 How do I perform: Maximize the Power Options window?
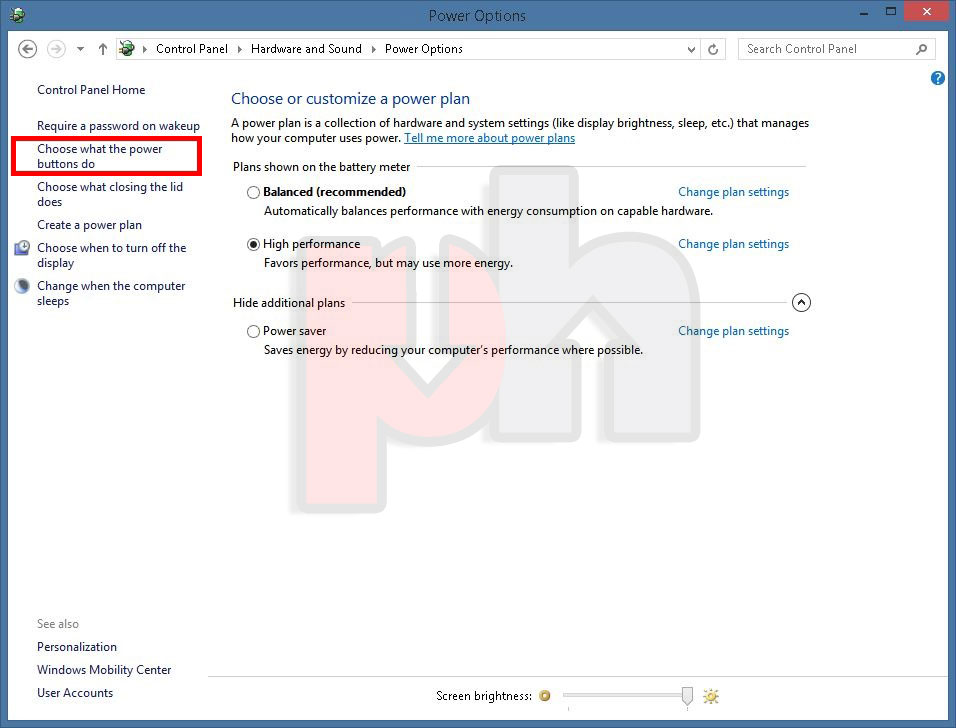891,12
